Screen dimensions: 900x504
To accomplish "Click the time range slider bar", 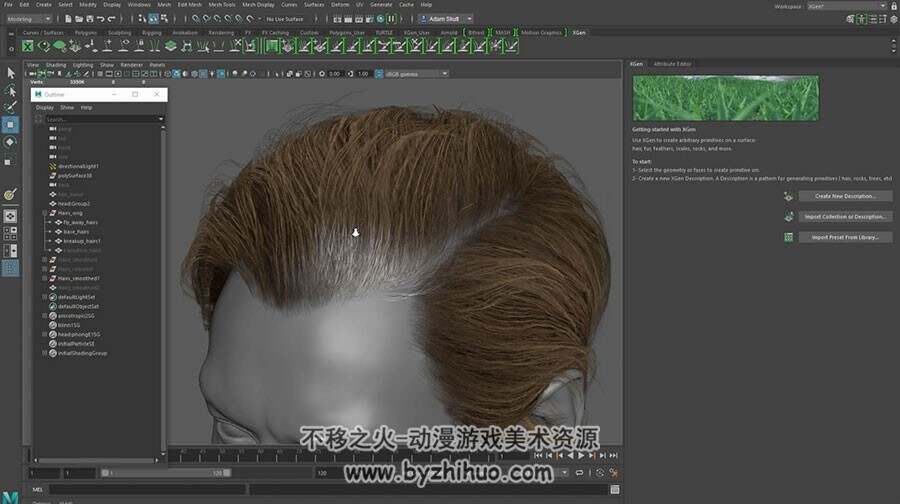I will point(166,473).
